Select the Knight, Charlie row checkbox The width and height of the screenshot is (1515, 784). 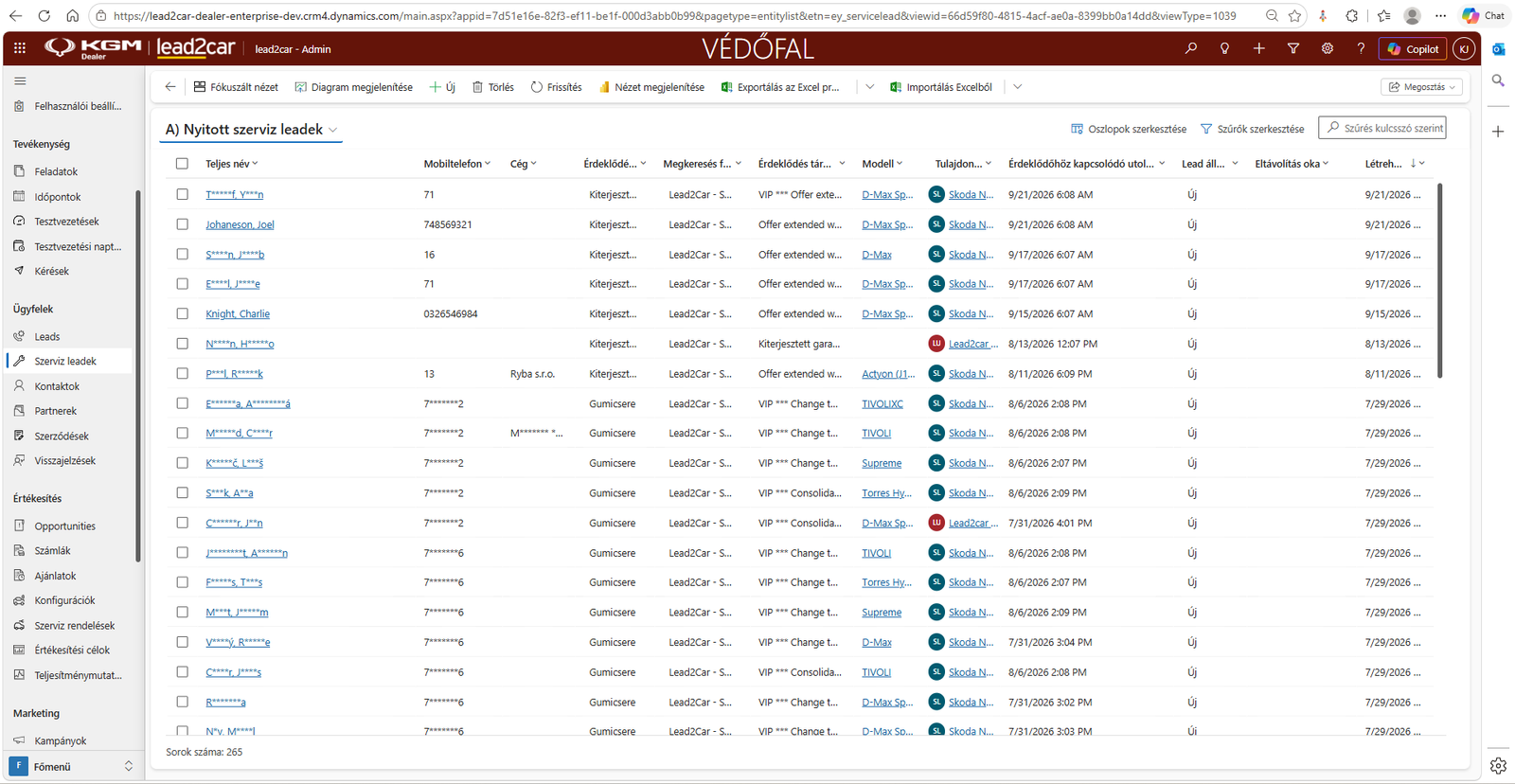pyautogui.click(x=182, y=313)
